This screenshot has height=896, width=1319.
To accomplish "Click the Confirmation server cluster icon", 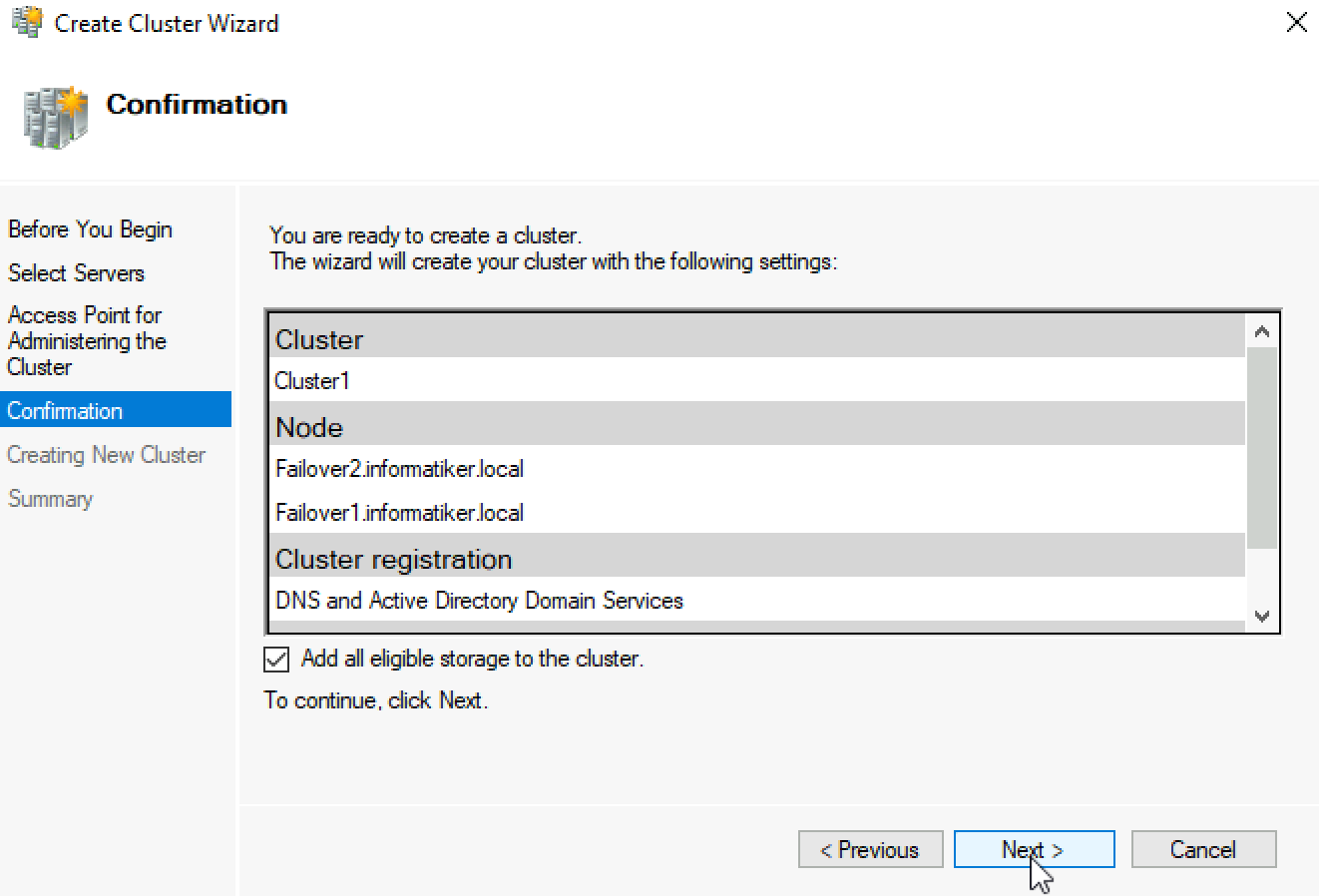I will 55,117.
